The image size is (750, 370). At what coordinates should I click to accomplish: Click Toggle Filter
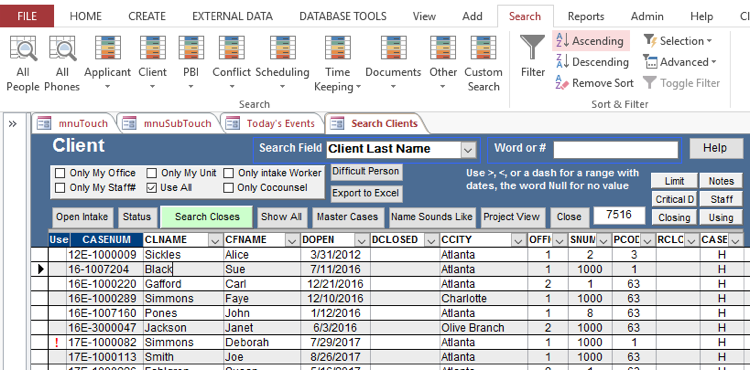click(682, 83)
